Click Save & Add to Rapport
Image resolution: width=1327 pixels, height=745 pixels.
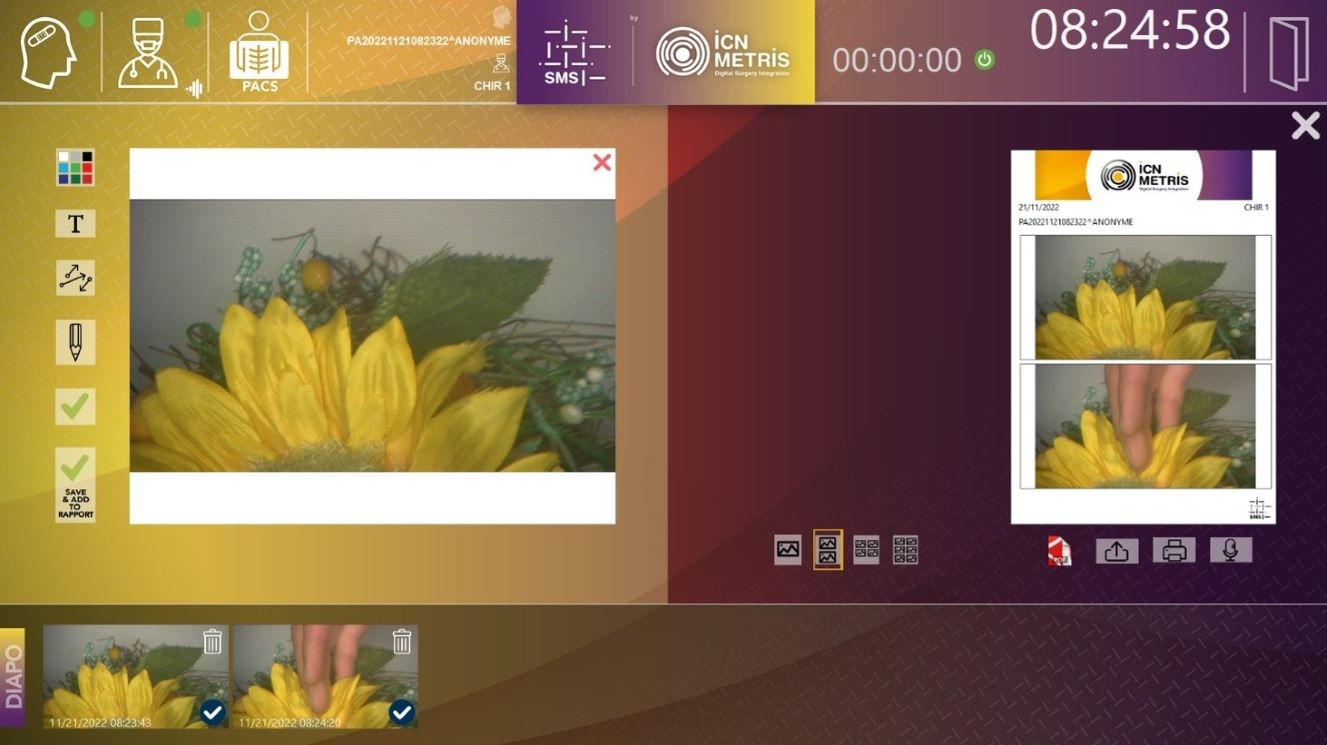(75, 485)
